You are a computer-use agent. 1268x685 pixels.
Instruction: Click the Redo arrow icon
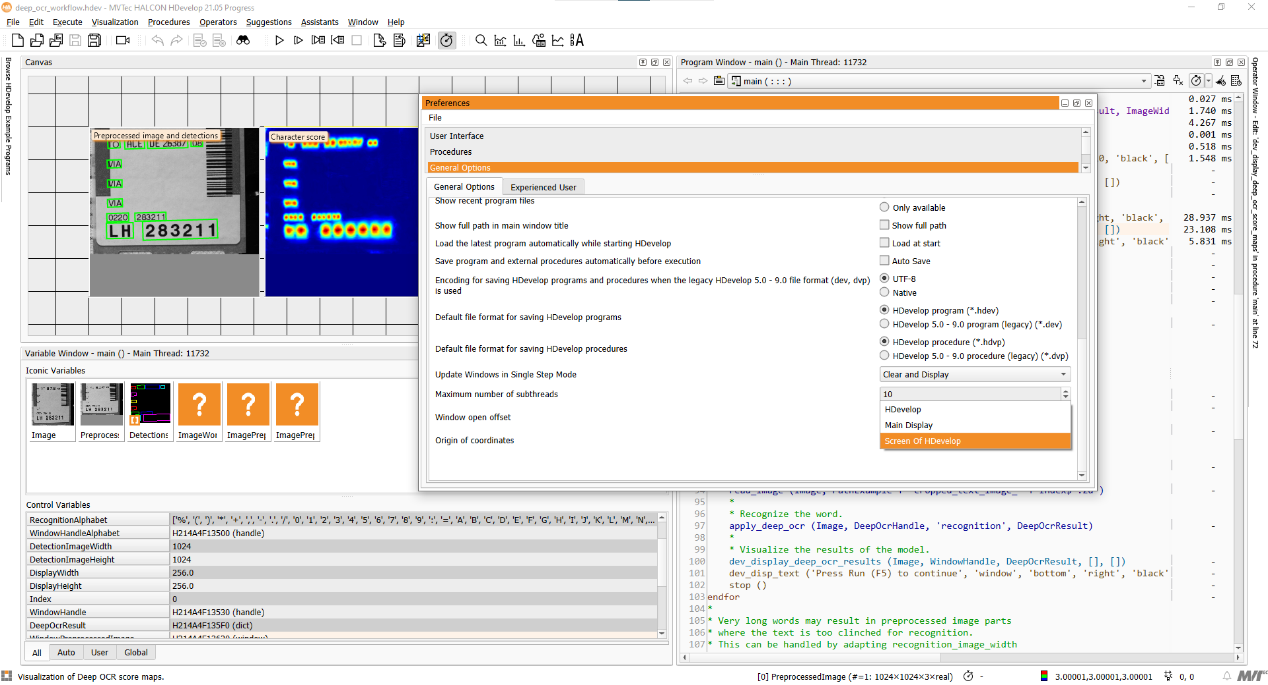pyautogui.click(x=177, y=40)
